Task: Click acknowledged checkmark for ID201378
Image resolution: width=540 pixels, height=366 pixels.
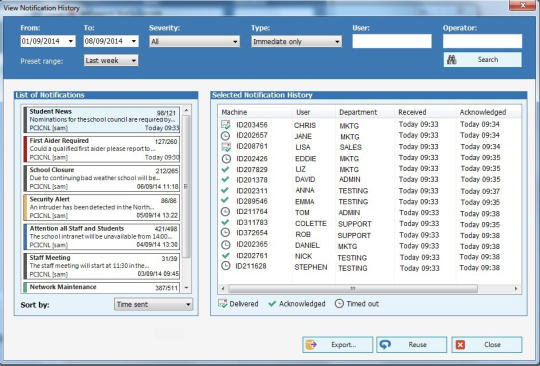Action: click(225, 179)
